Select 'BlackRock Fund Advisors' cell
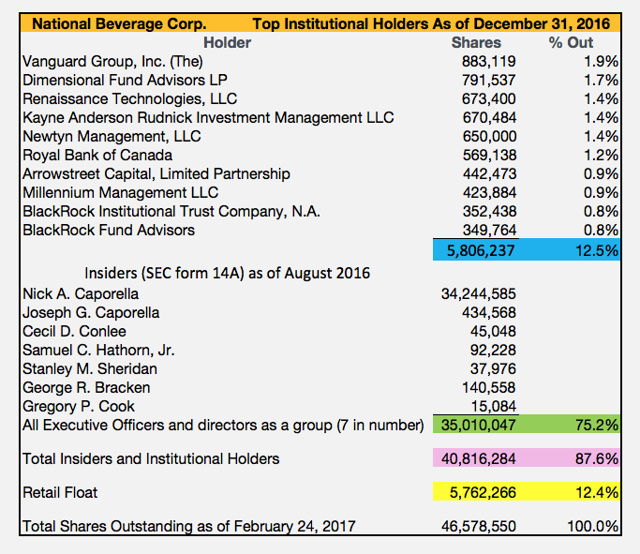 pyautogui.click(x=109, y=230)
